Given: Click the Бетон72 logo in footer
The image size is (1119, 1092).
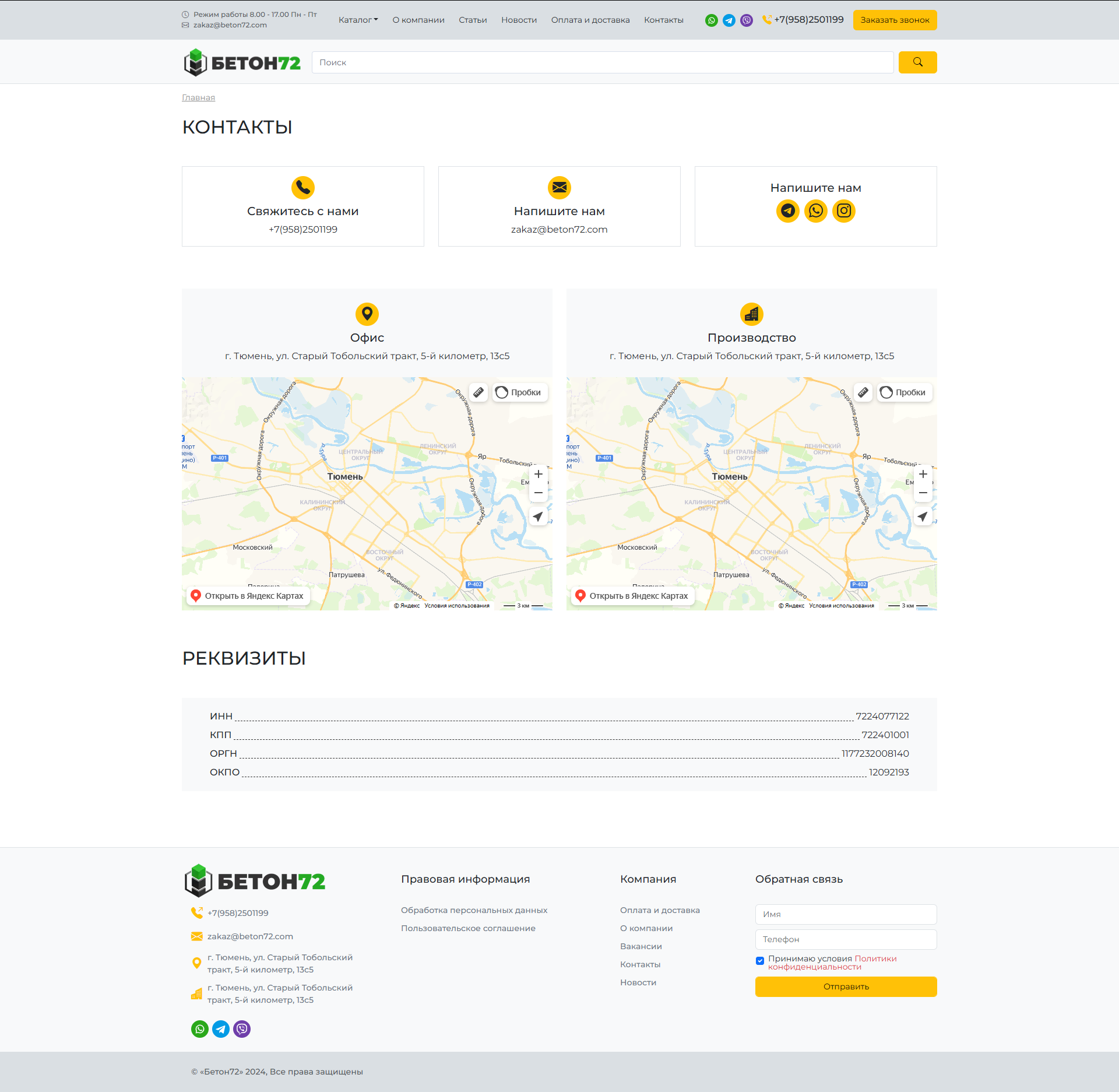Looking at the screenshot, I should pos(255,880).
